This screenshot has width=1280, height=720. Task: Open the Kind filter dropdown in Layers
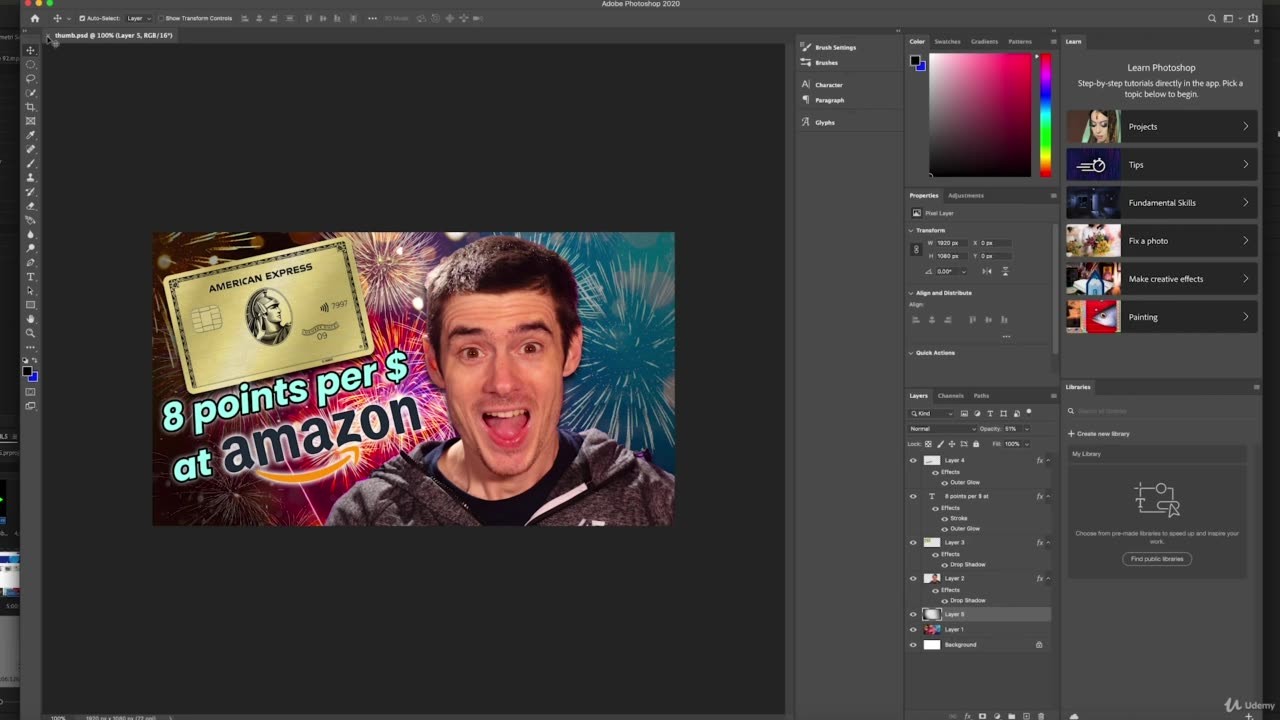click(931, 413)
